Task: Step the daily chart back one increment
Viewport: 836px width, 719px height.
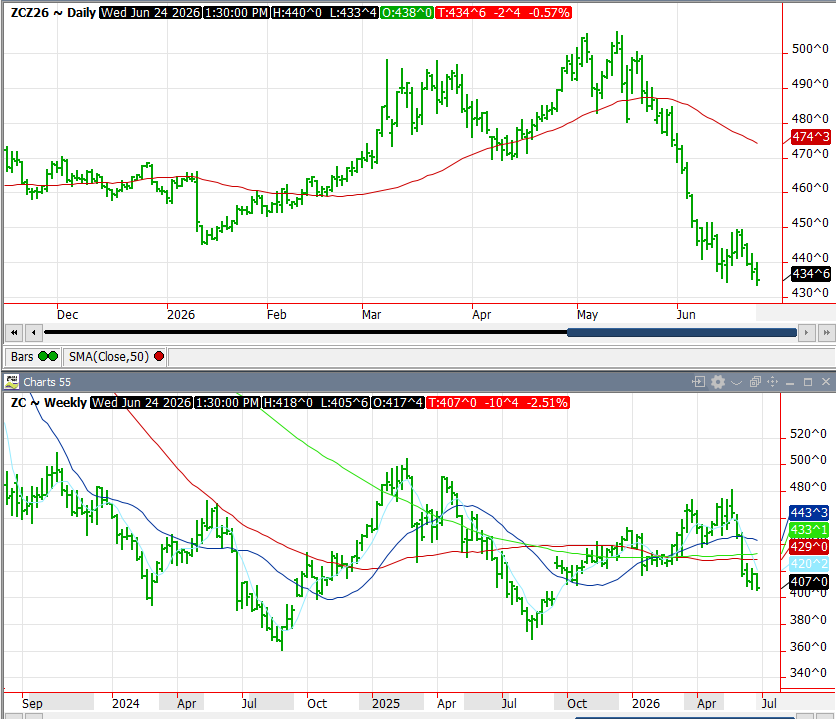Action: [34, 333]
